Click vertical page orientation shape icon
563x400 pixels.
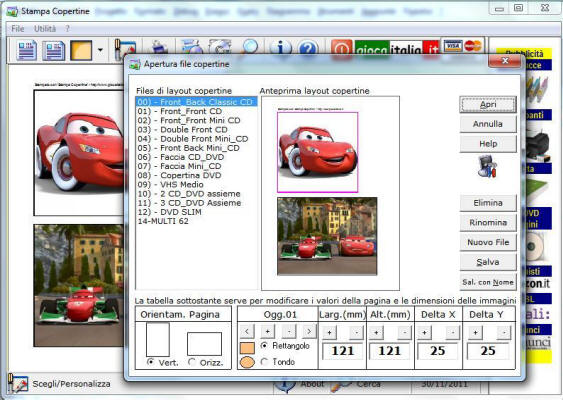158,339
